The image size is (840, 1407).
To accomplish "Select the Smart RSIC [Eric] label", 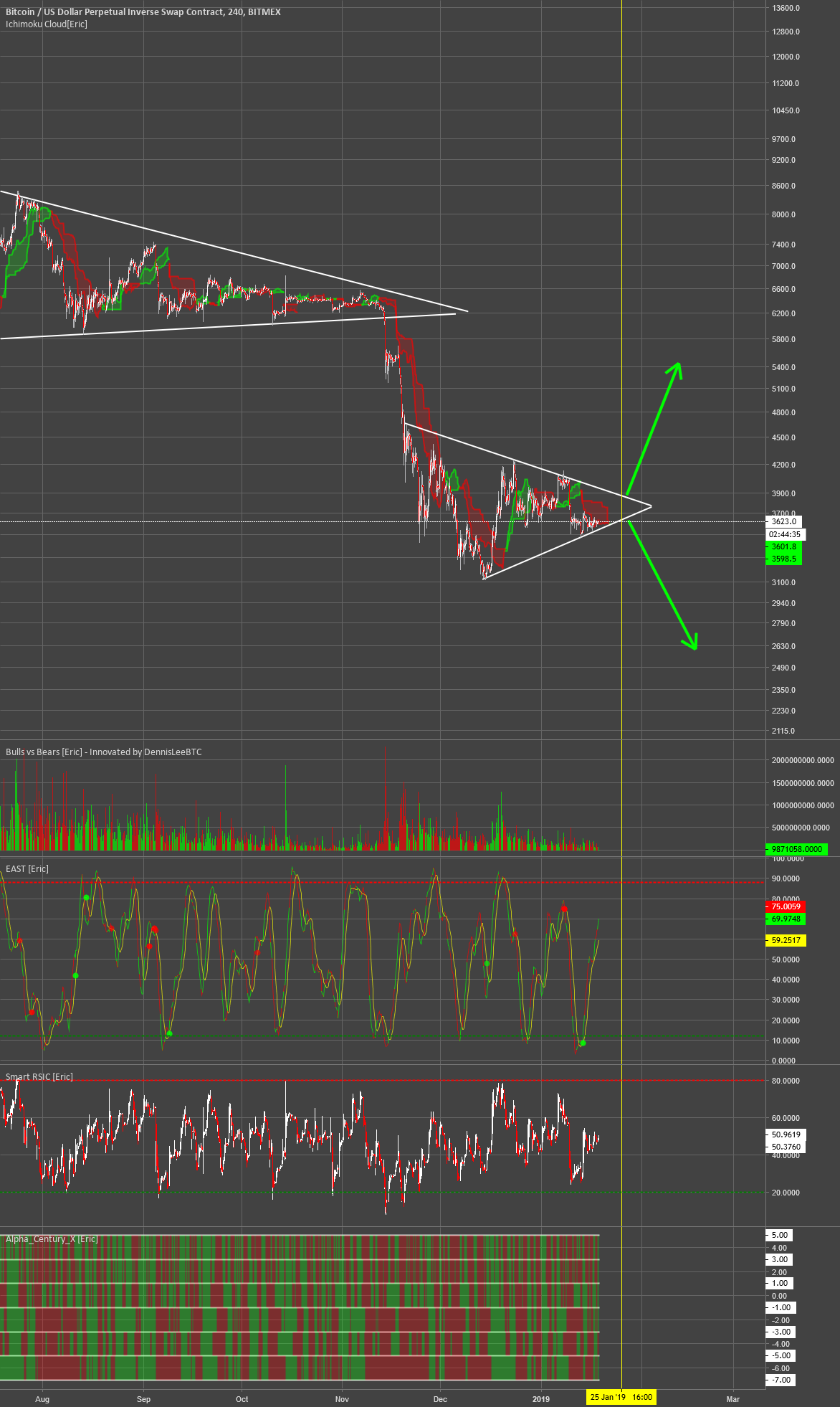I will tap(39, 1076).
